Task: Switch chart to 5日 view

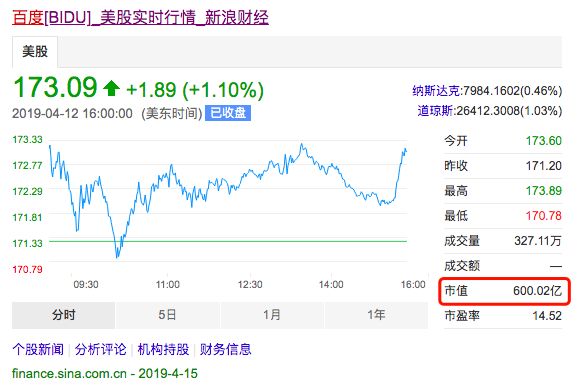Action: [168, 315]
